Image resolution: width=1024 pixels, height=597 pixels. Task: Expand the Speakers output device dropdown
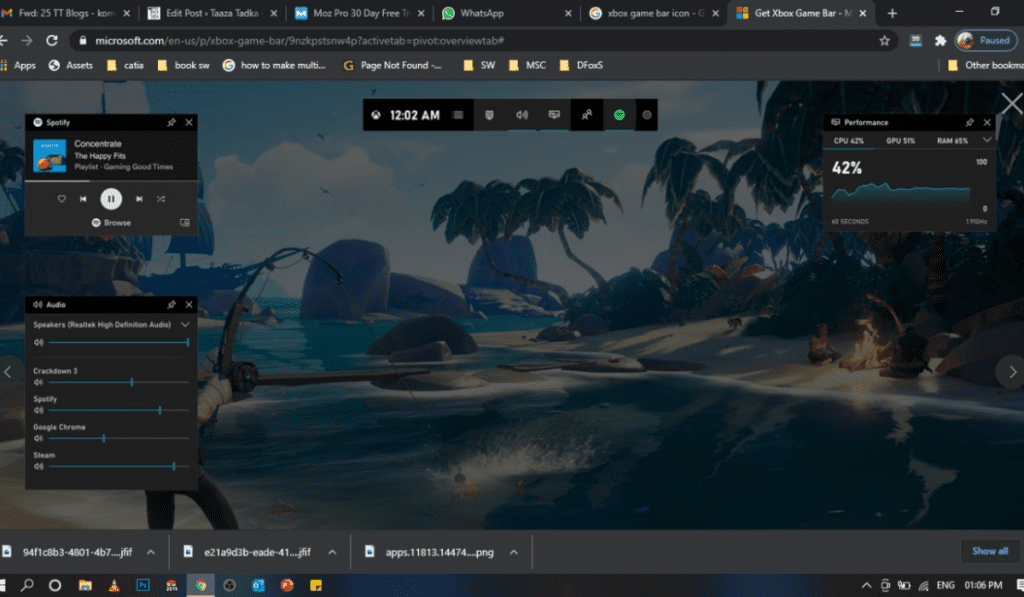185,325
